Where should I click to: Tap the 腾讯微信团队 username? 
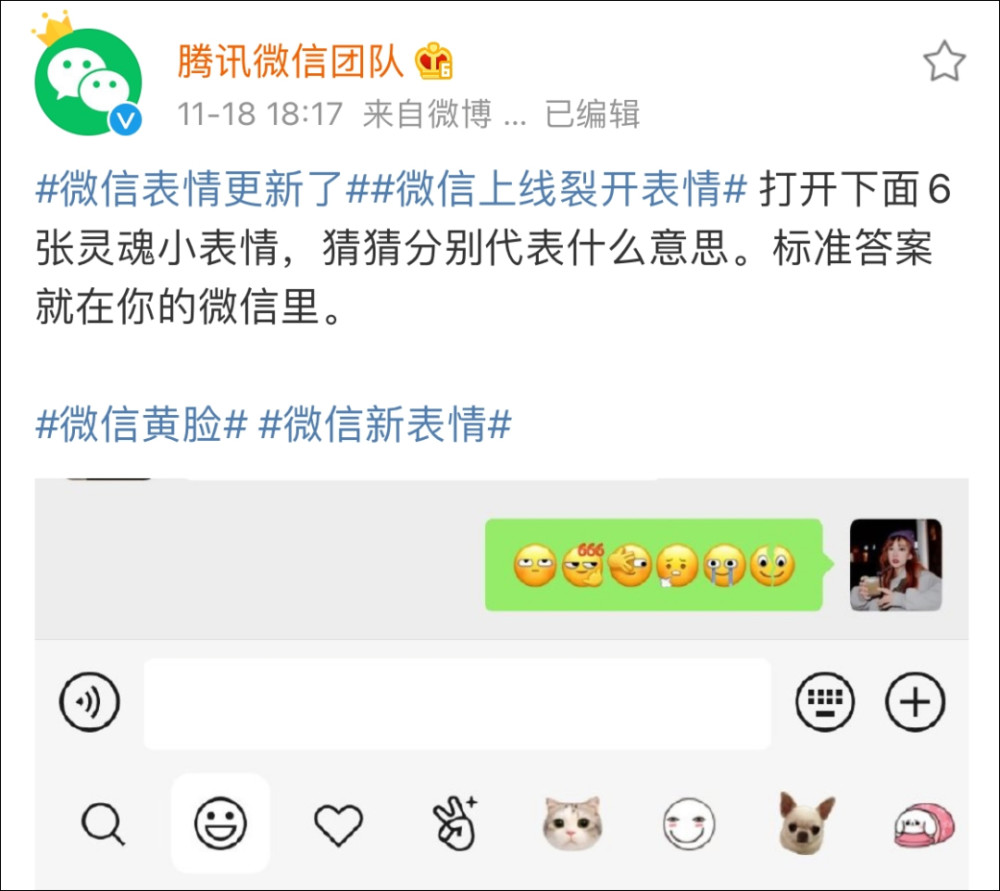tap(291, 62)
